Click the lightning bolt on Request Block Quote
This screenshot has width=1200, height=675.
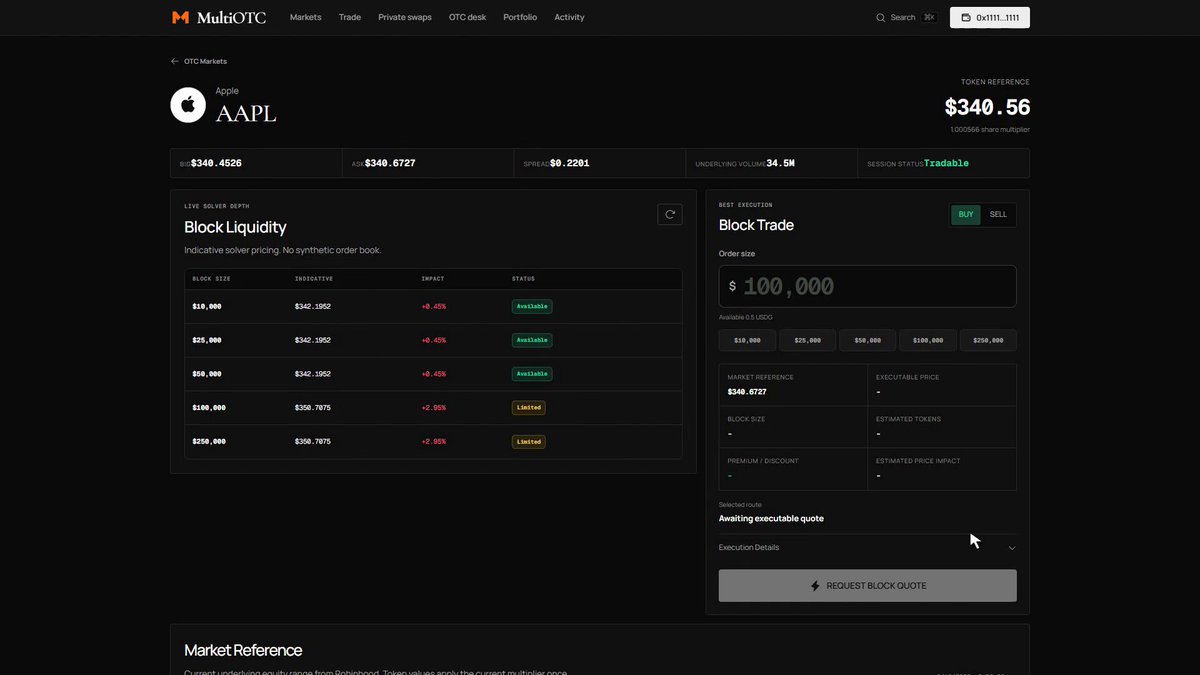(x=815, y=586)
